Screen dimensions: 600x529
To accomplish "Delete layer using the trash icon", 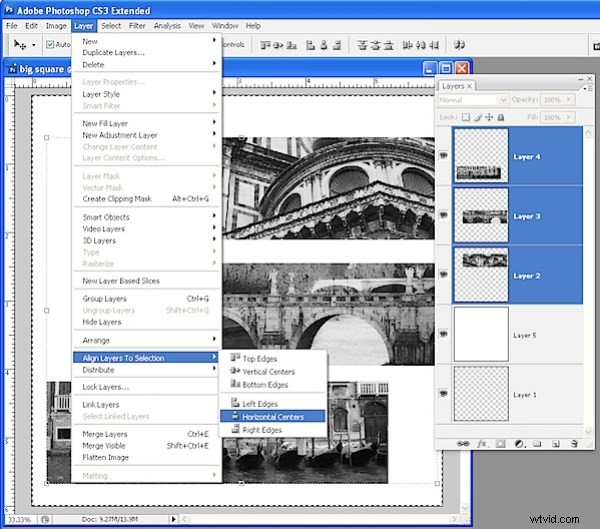I will (574, 443).
